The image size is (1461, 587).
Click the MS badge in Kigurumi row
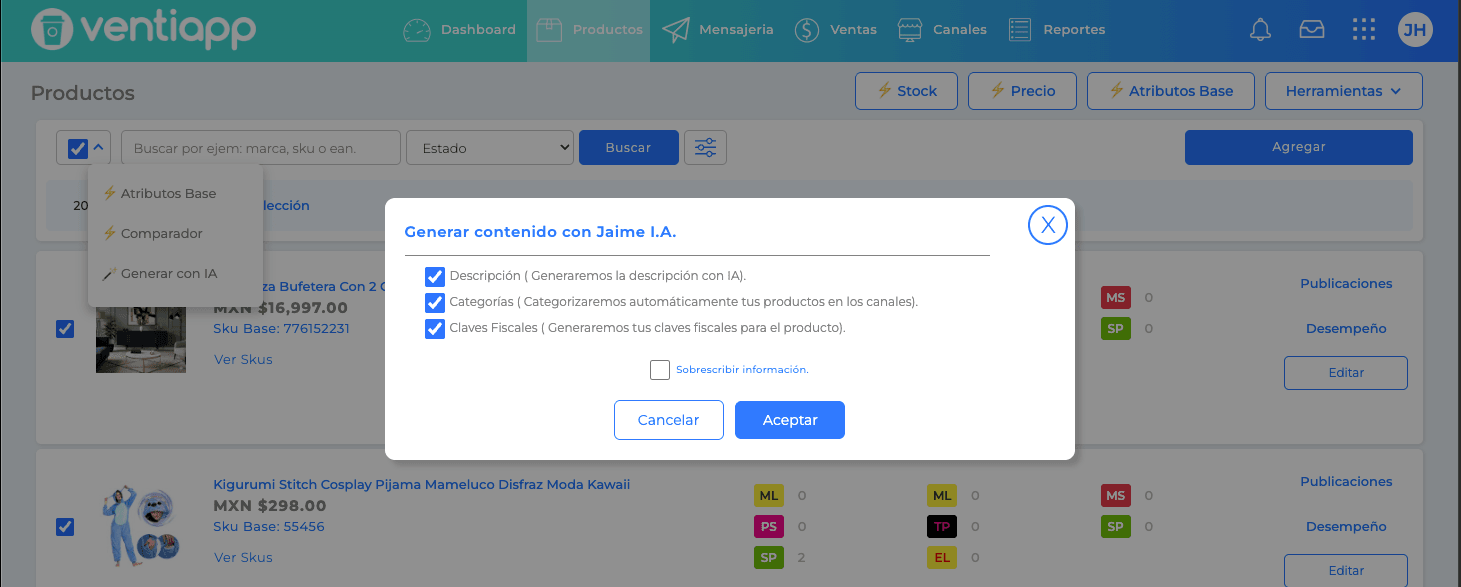pos(1116,495)
